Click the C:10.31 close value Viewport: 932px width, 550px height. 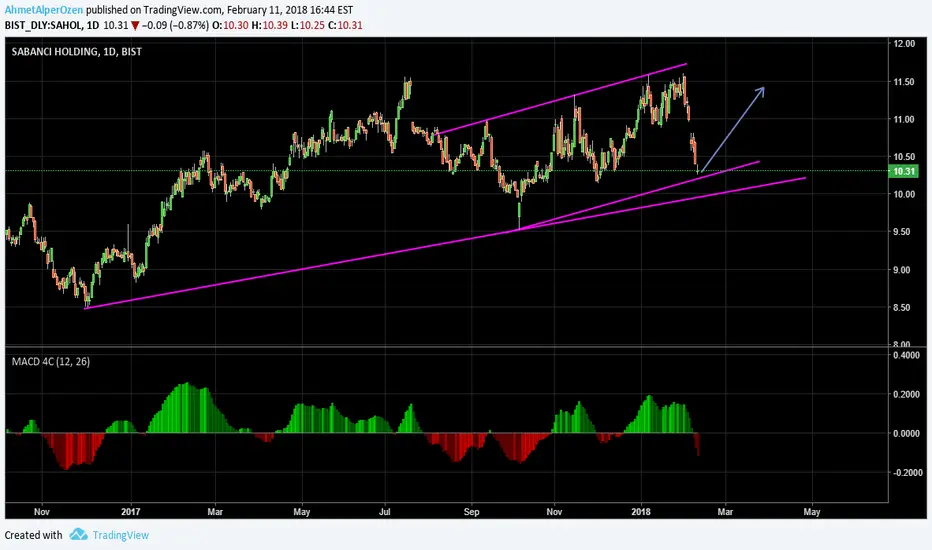(346, 26)
